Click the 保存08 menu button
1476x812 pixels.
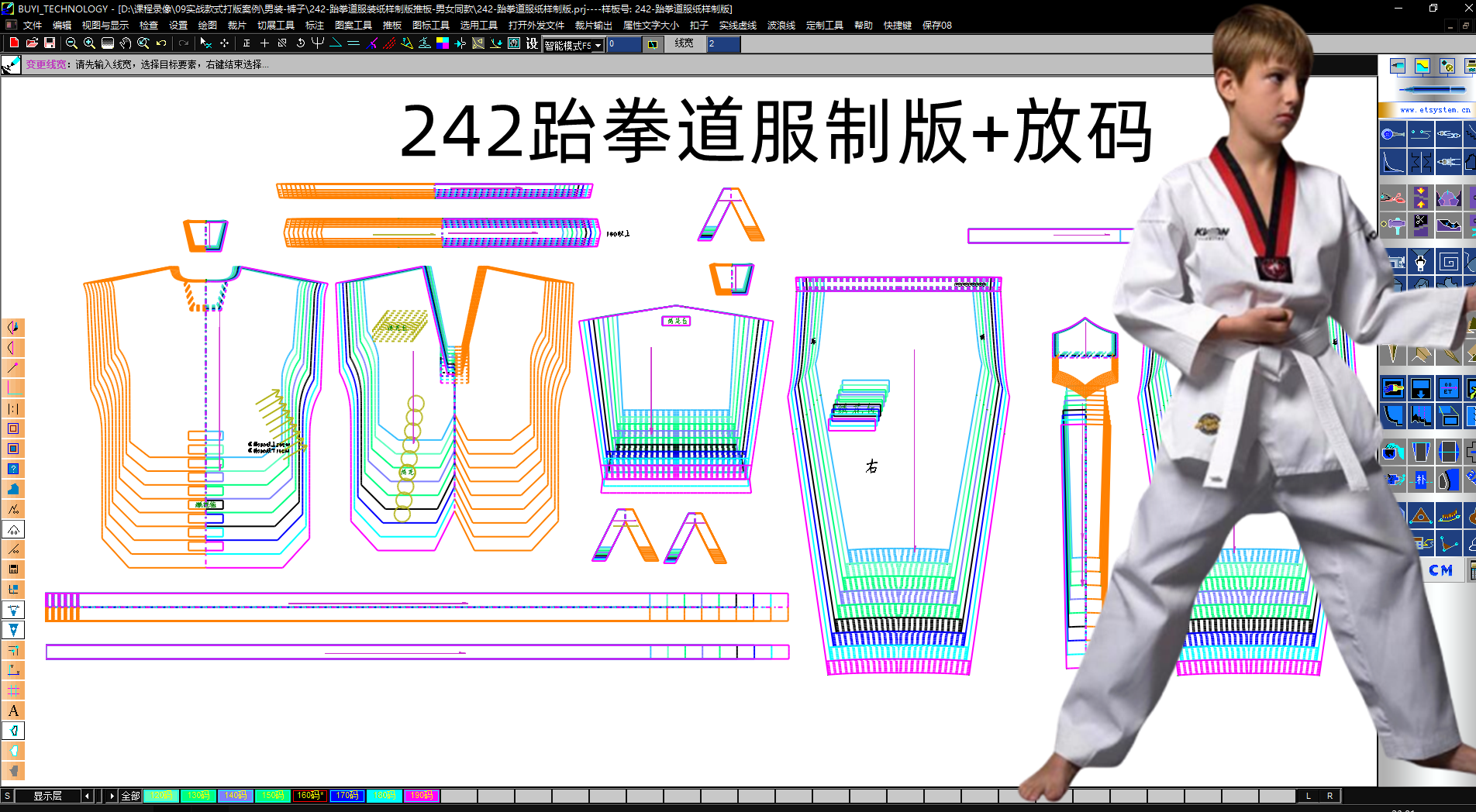[x=937, y=25]
